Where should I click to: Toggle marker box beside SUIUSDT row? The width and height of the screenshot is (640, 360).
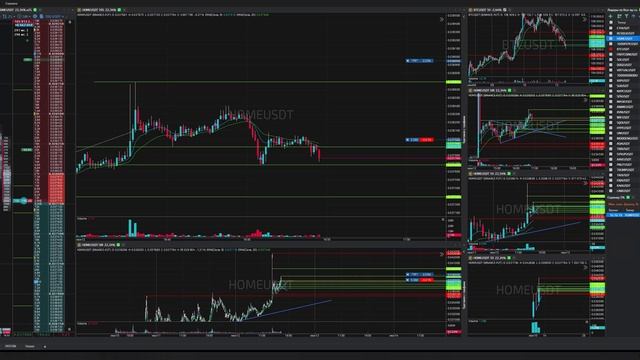[611, 86]
